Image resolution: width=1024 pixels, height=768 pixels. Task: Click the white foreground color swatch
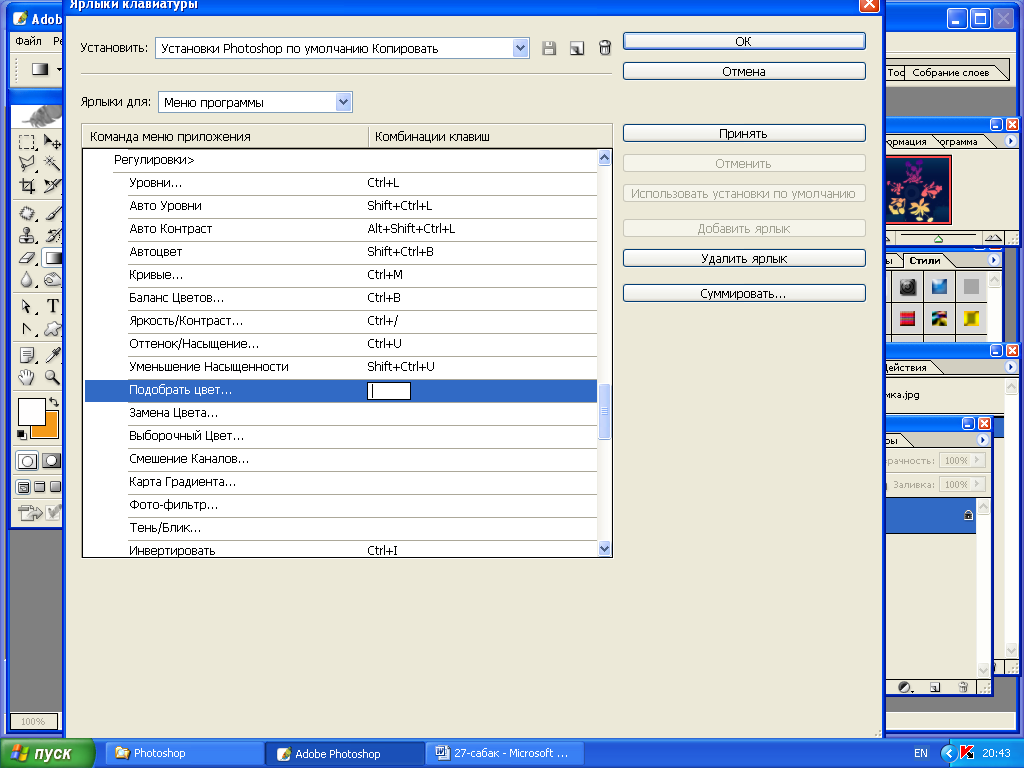(31, 411)
